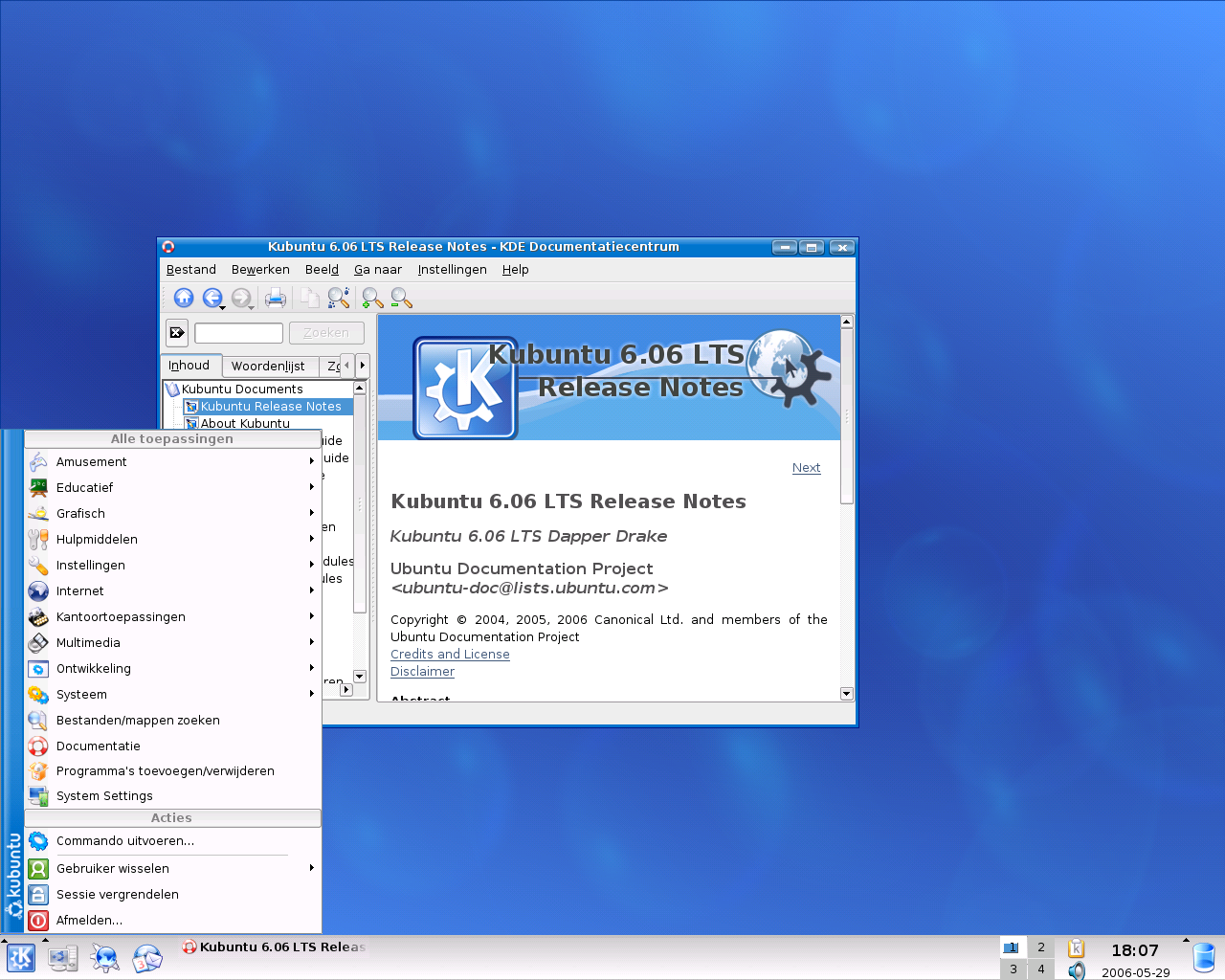This screenshot has width=1225, height=980.
Task: Click the clear search field icon
Action: coord(177,333)
